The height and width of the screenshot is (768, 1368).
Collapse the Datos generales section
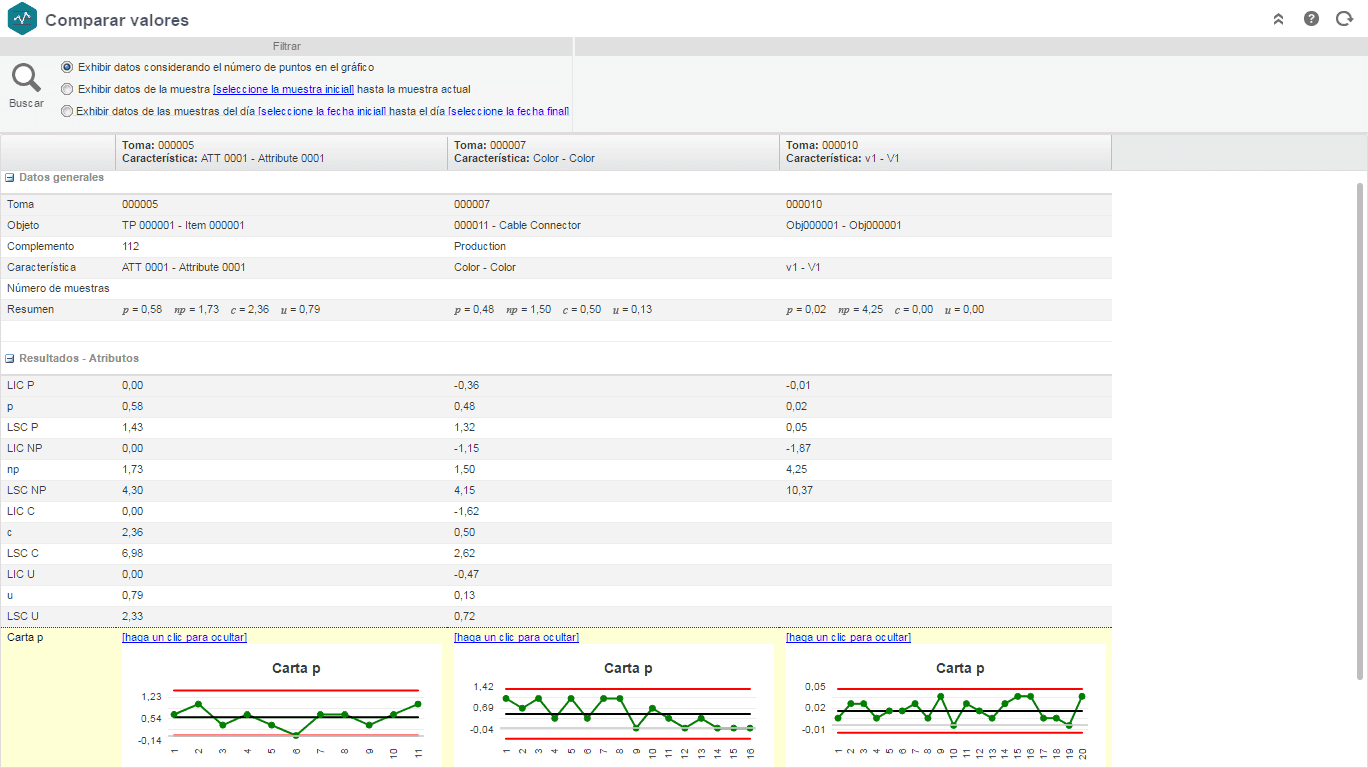tap(10, 177)
